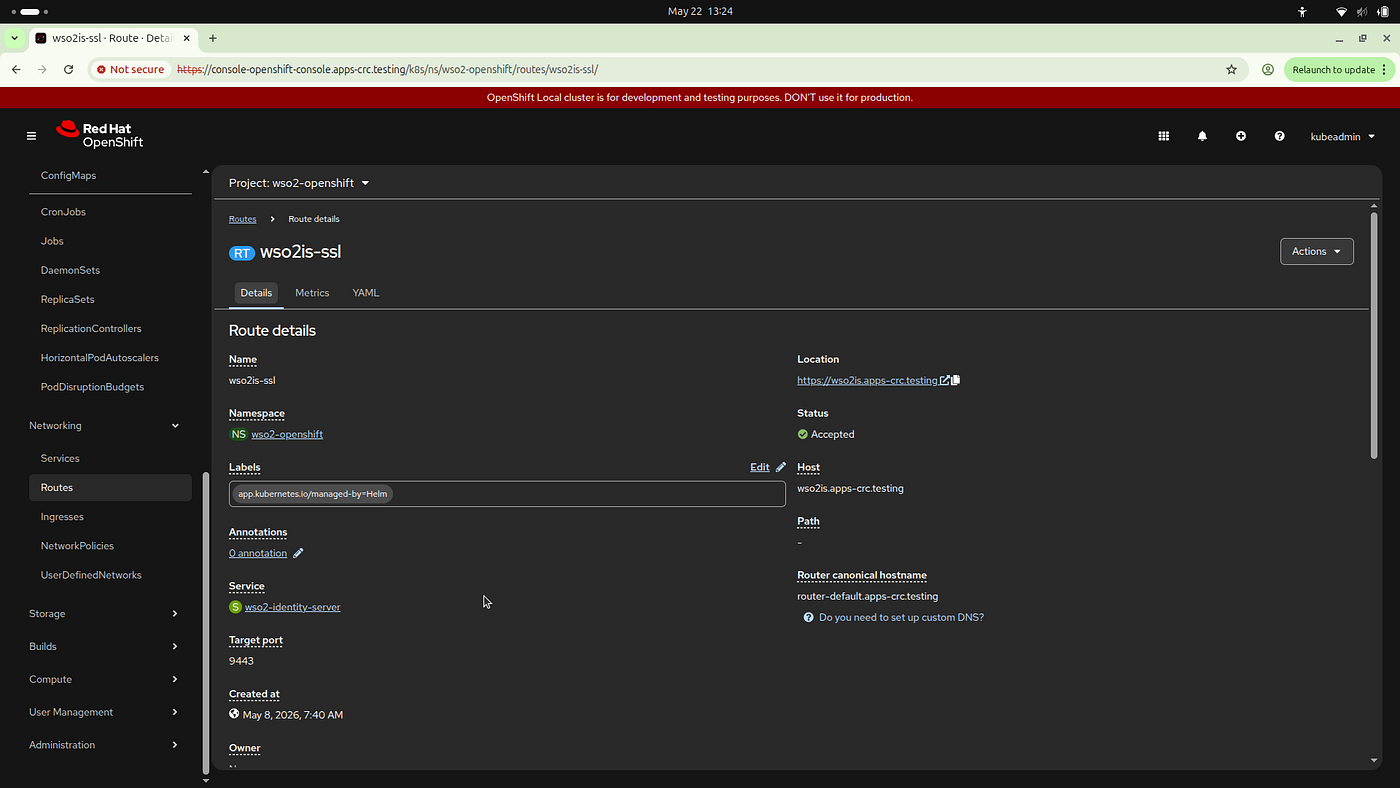Click the Red Hat OpenShift logo
The width and height of the screenshot is (1400, 788).
click(99, 135)
